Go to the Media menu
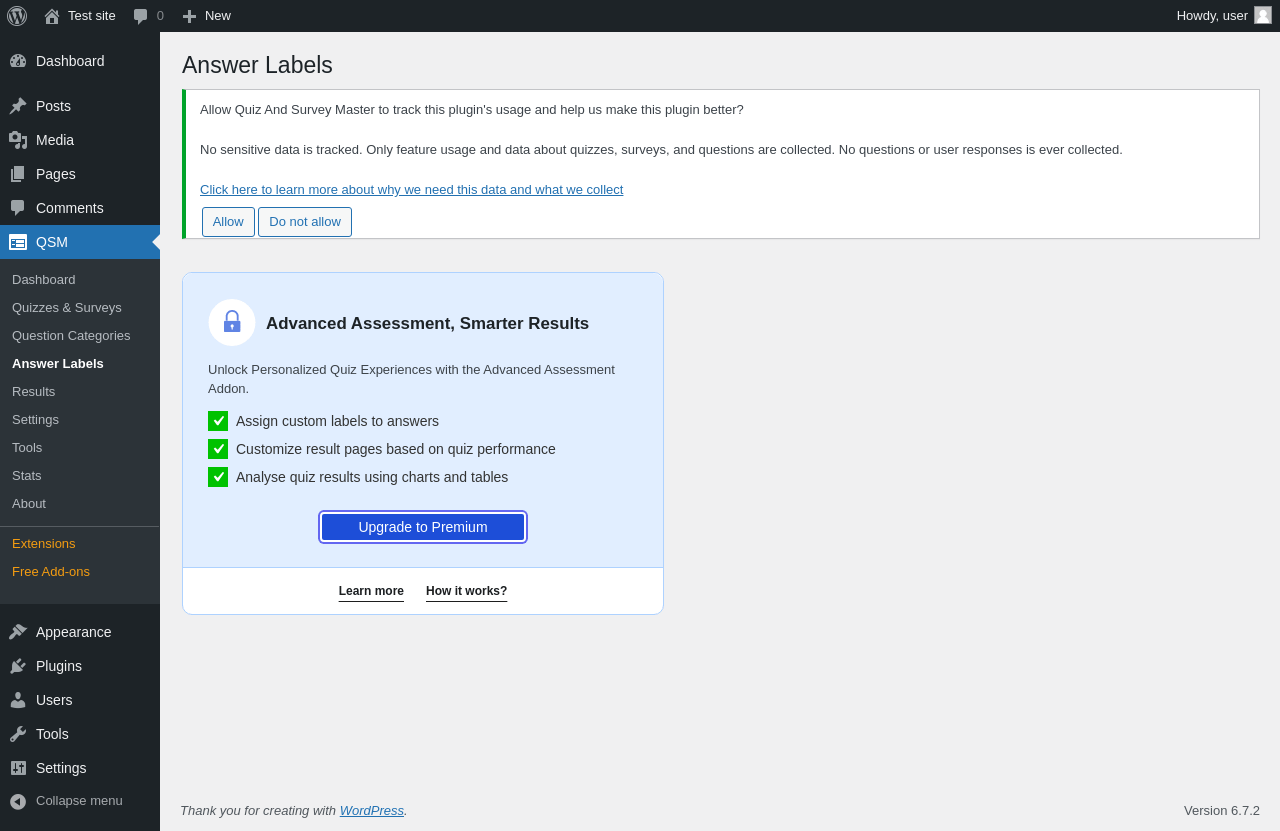The width and height of the screenshot is (1280, 831). point(80,140)
